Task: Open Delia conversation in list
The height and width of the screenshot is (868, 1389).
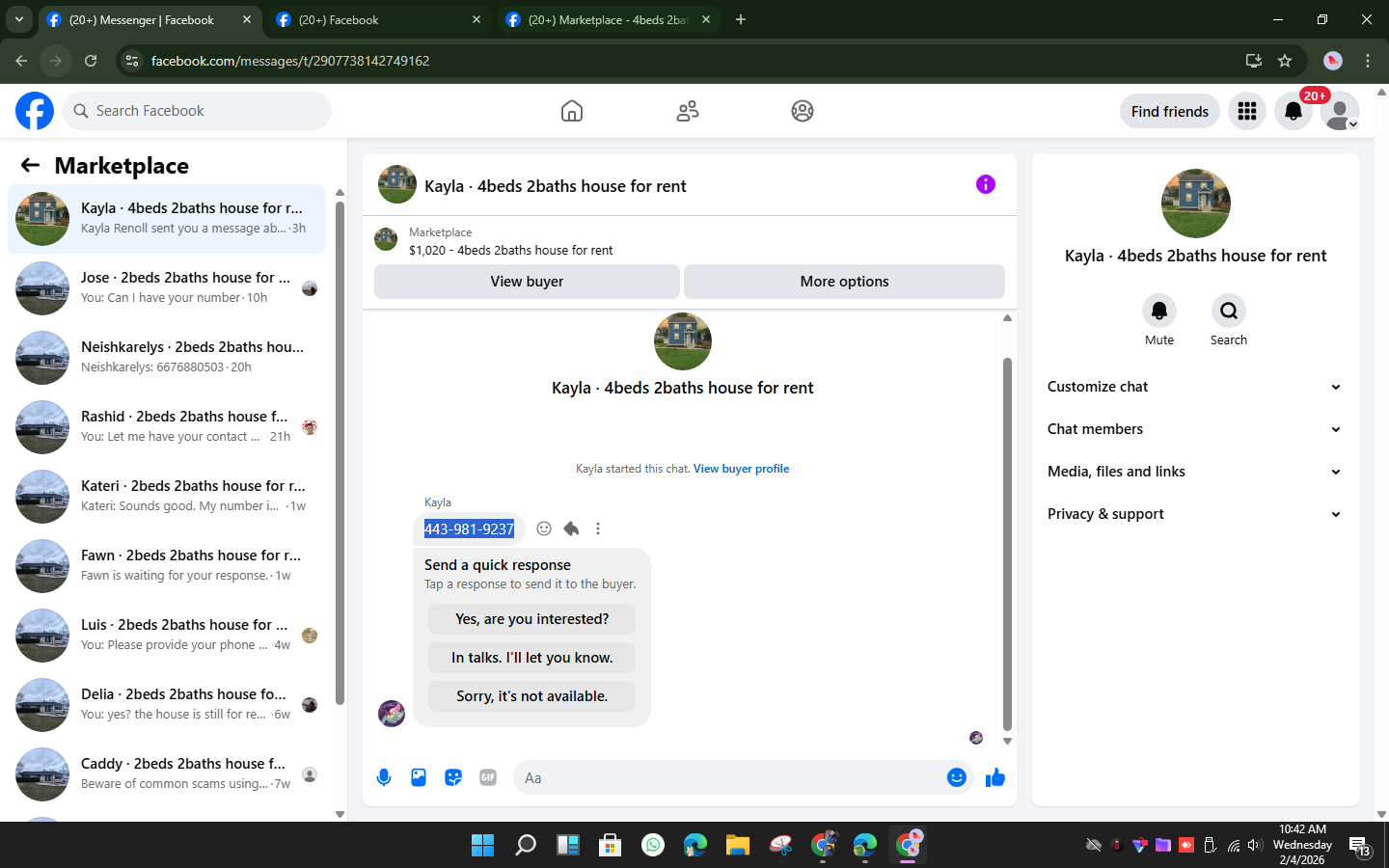Action: 166,705
